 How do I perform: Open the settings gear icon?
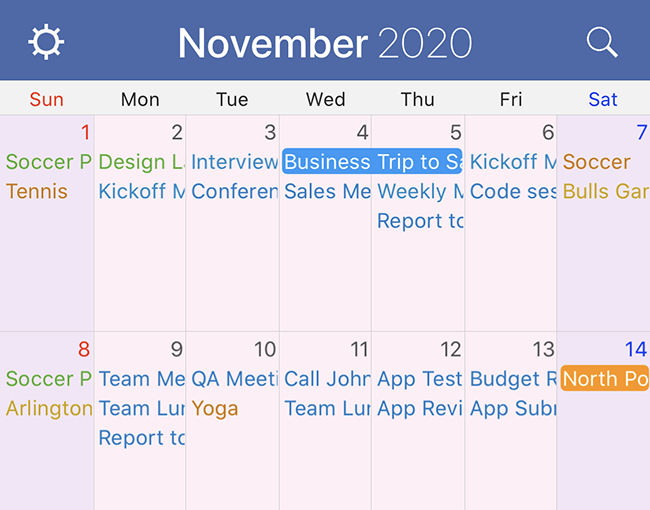46,42
